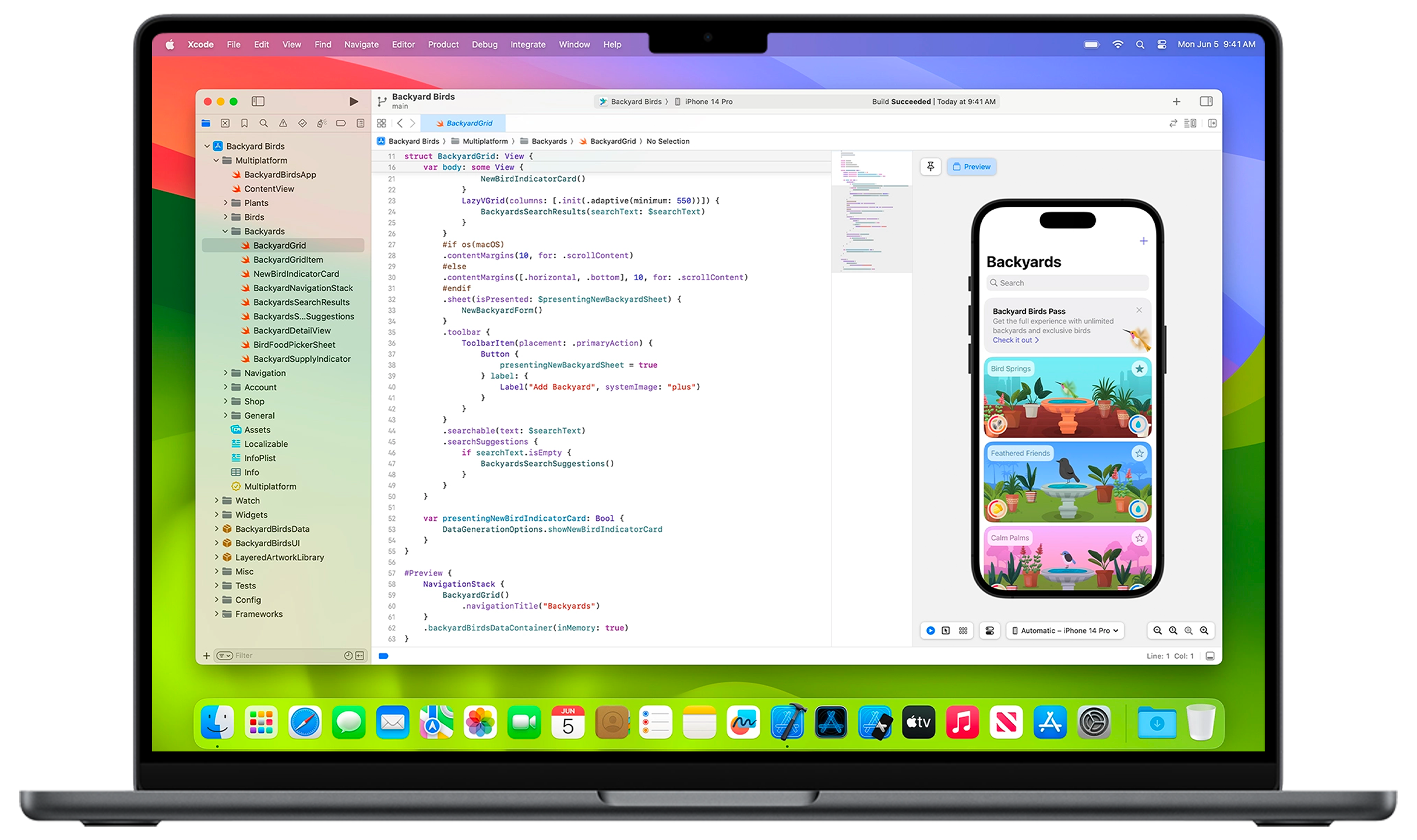The width and height of the screenshot is (1417, 840).
Task: Open canvas device settings
Action: 989,630
